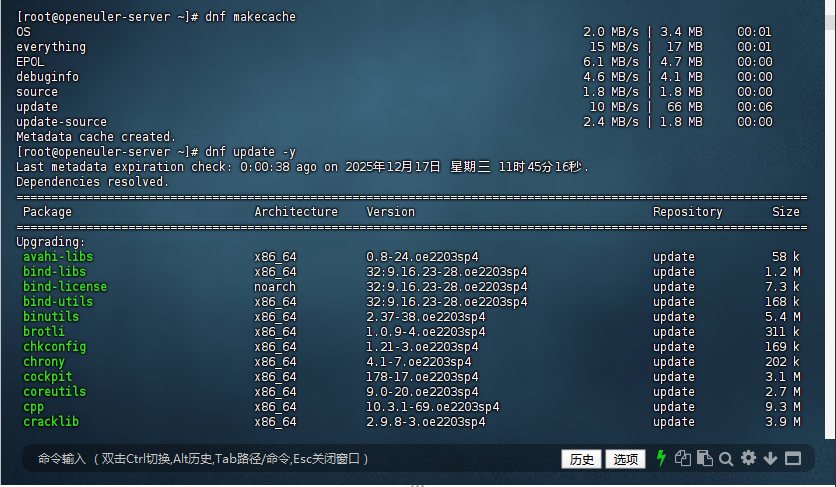Click '178-17.oe2203sp4' cockpit version
The width and height of the screenshot is (836, 487).
click(422, 377)
